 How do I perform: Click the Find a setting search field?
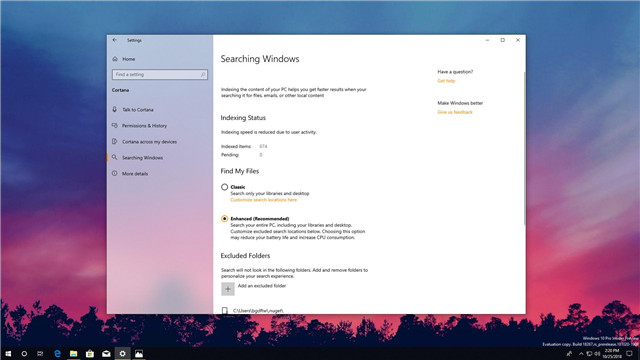[160, 74]
